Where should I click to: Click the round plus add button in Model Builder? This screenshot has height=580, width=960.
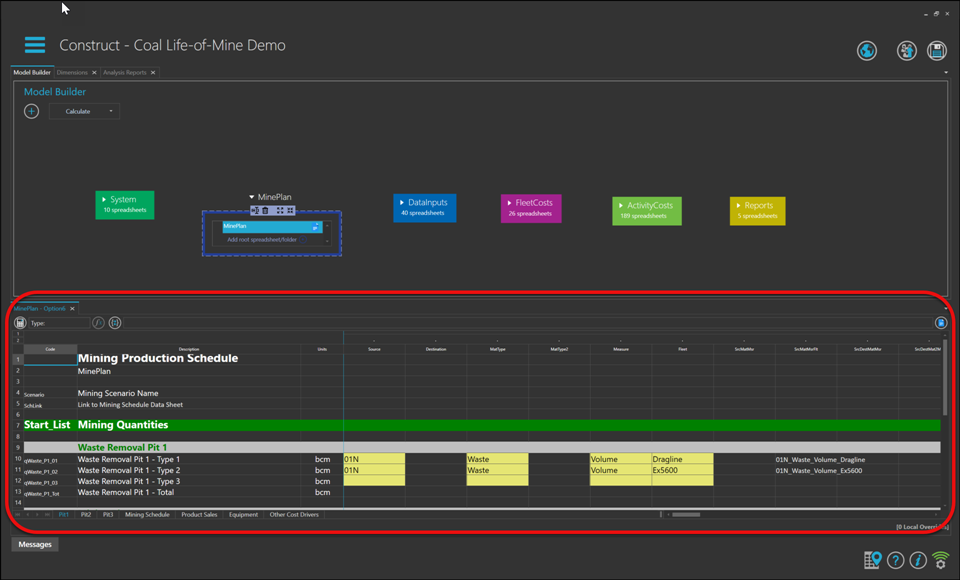pos(31,111)
